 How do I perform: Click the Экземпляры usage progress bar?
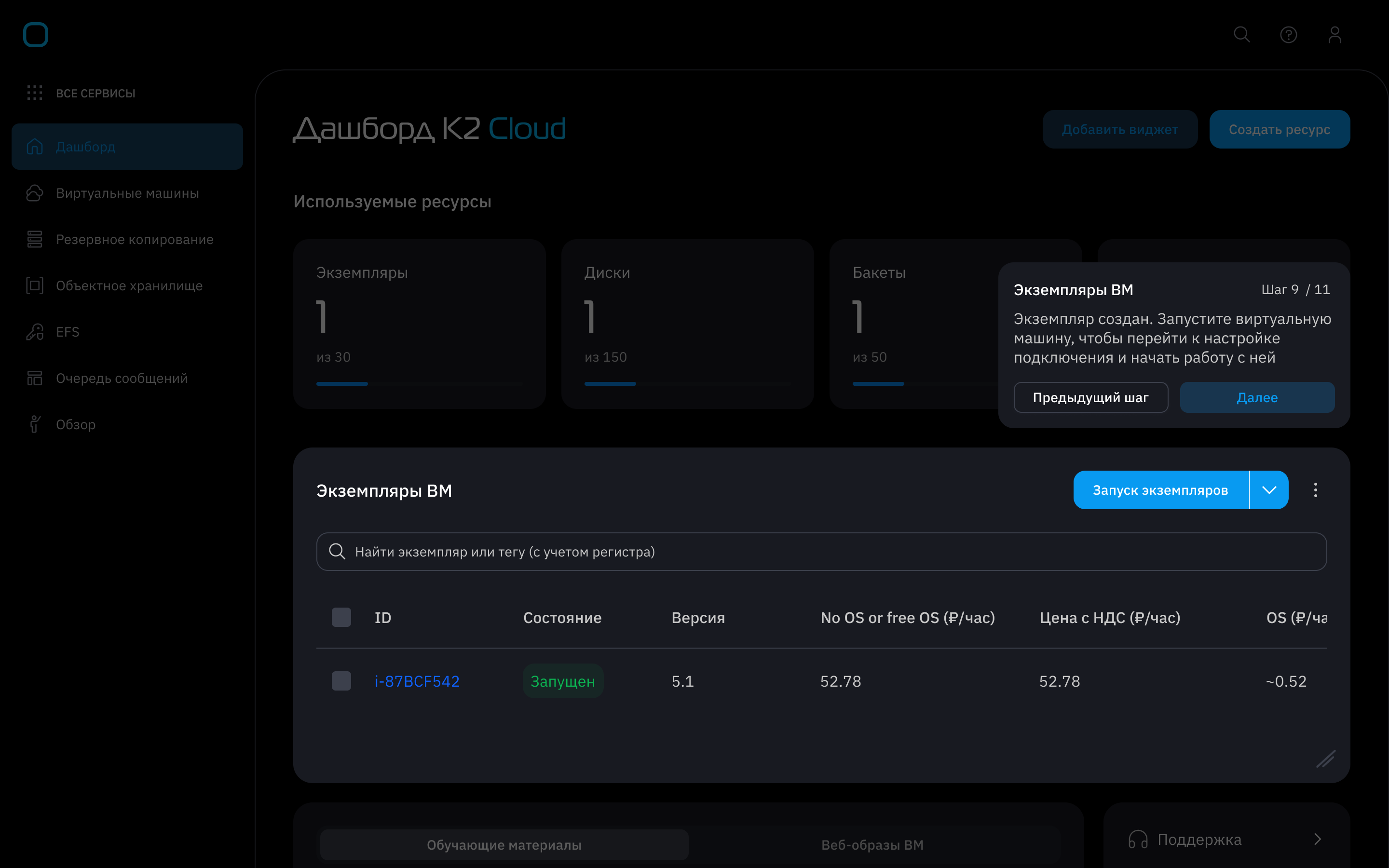420,383
